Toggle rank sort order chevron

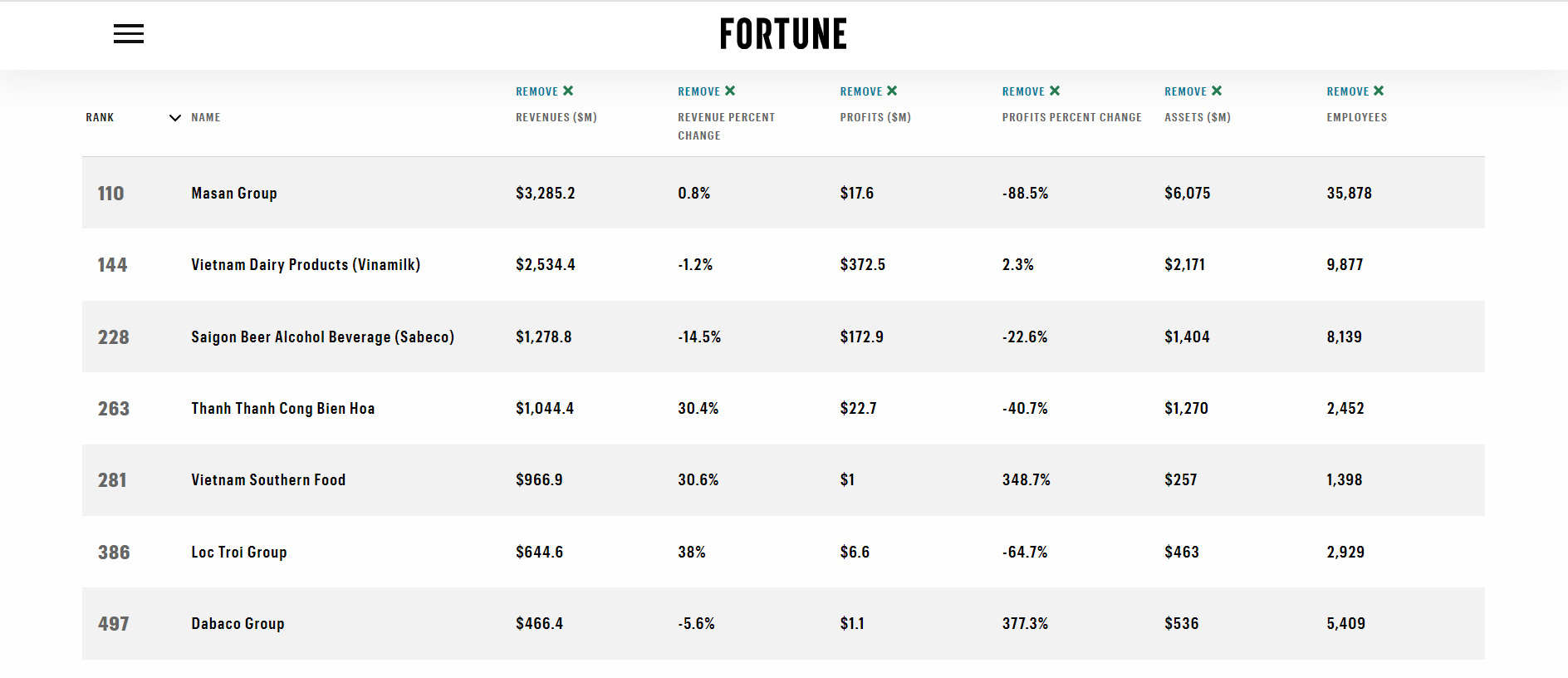point(175,118)
